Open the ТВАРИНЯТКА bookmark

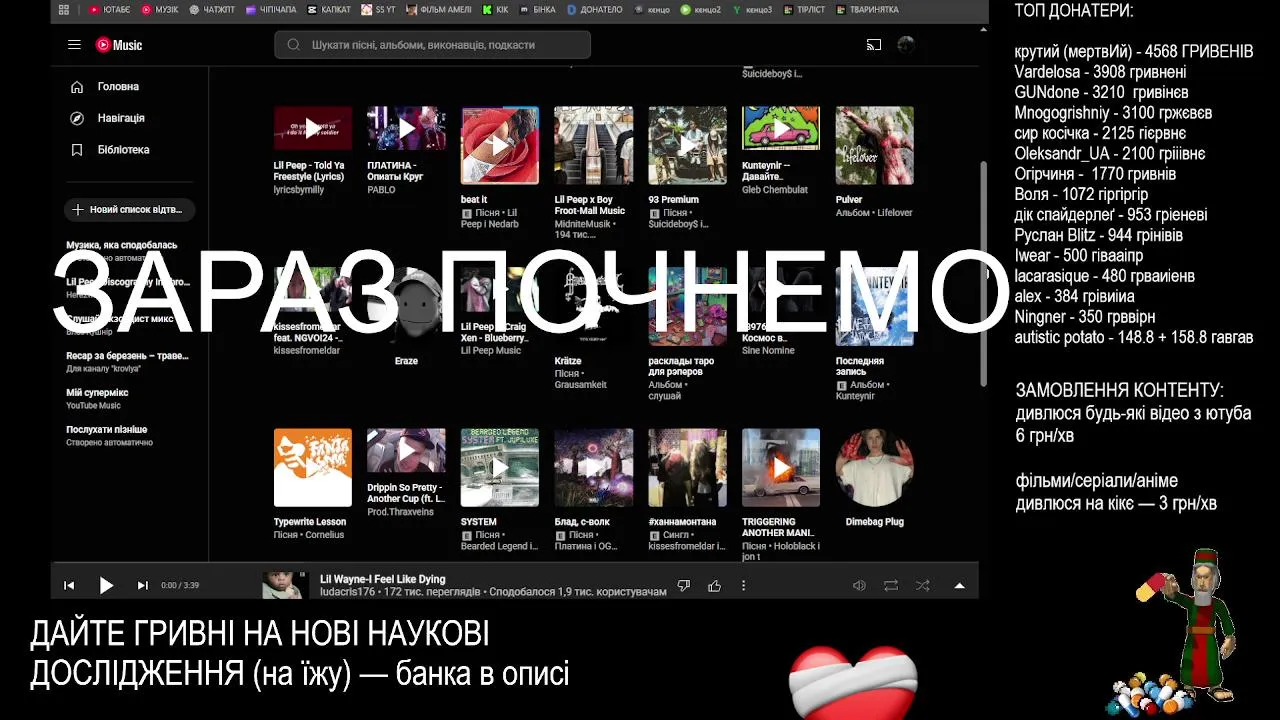pyautogui.click(x=867, y=10)
